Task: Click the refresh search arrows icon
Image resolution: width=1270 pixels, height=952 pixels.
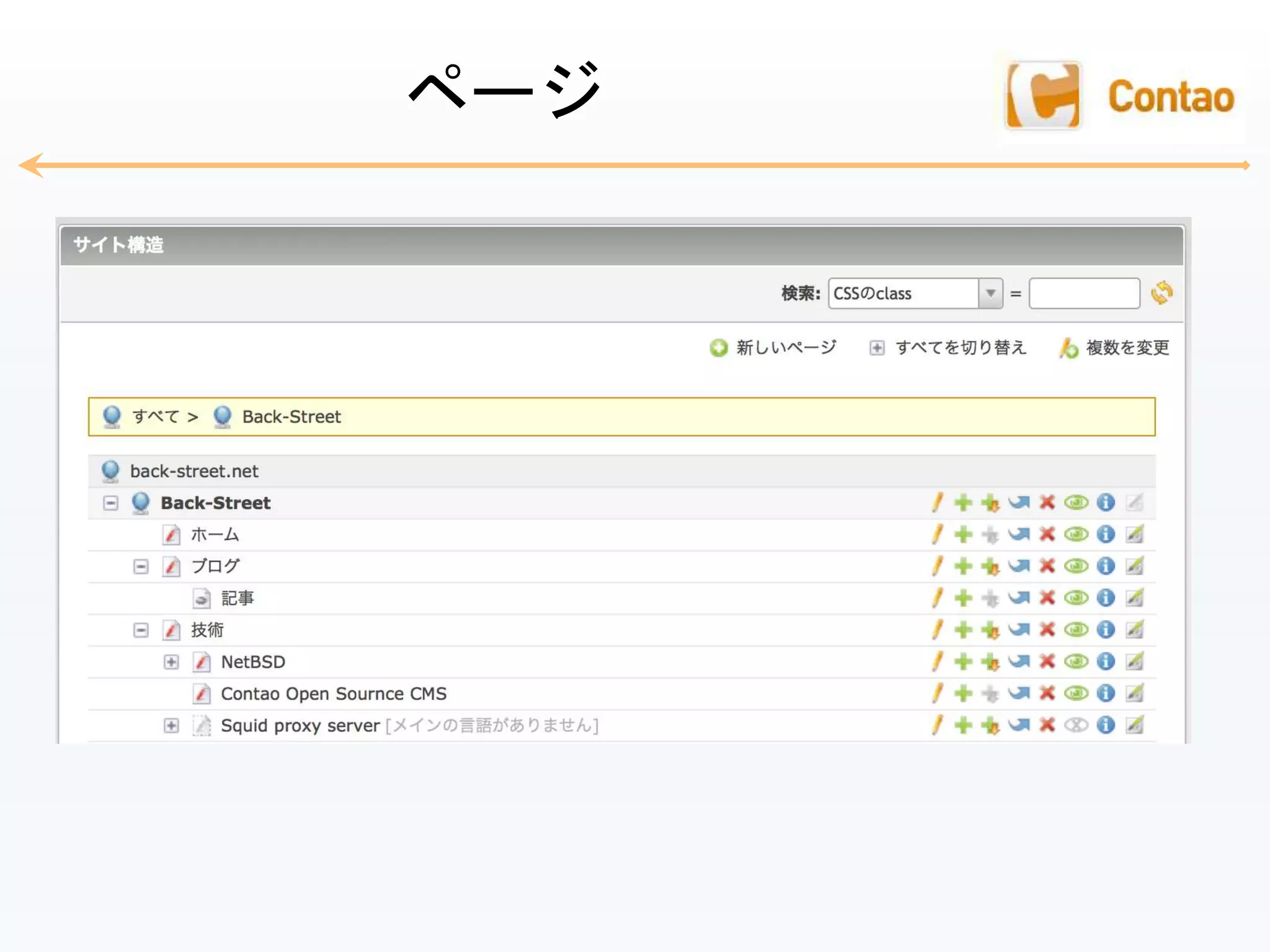Action: 1161,293
